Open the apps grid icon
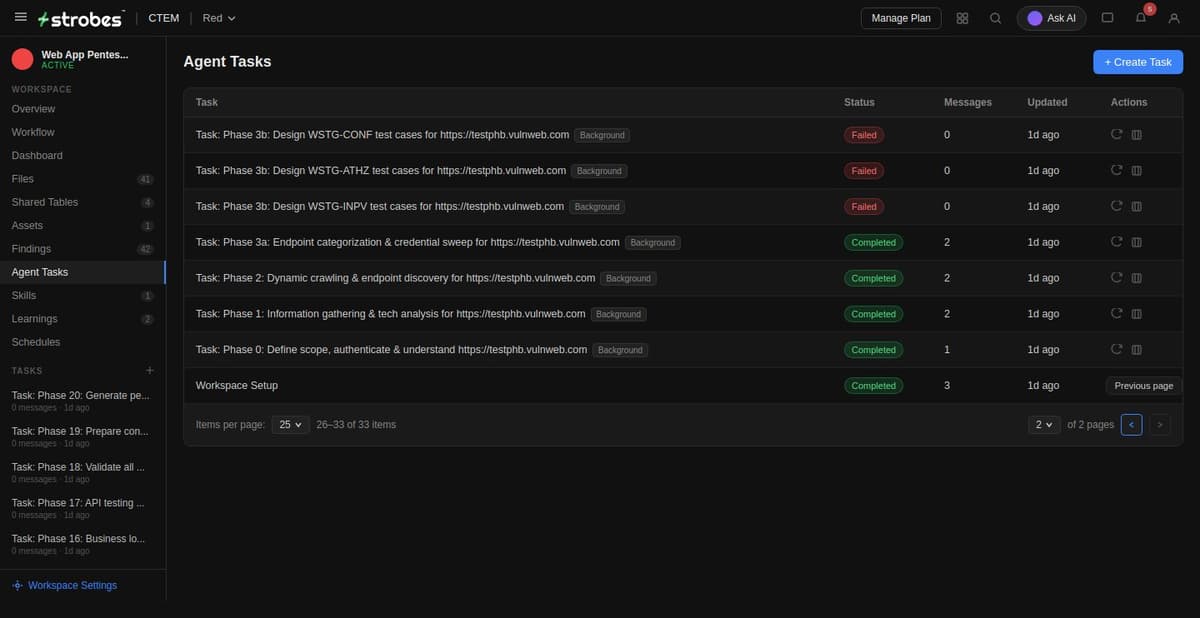 (x=962, y=18)
